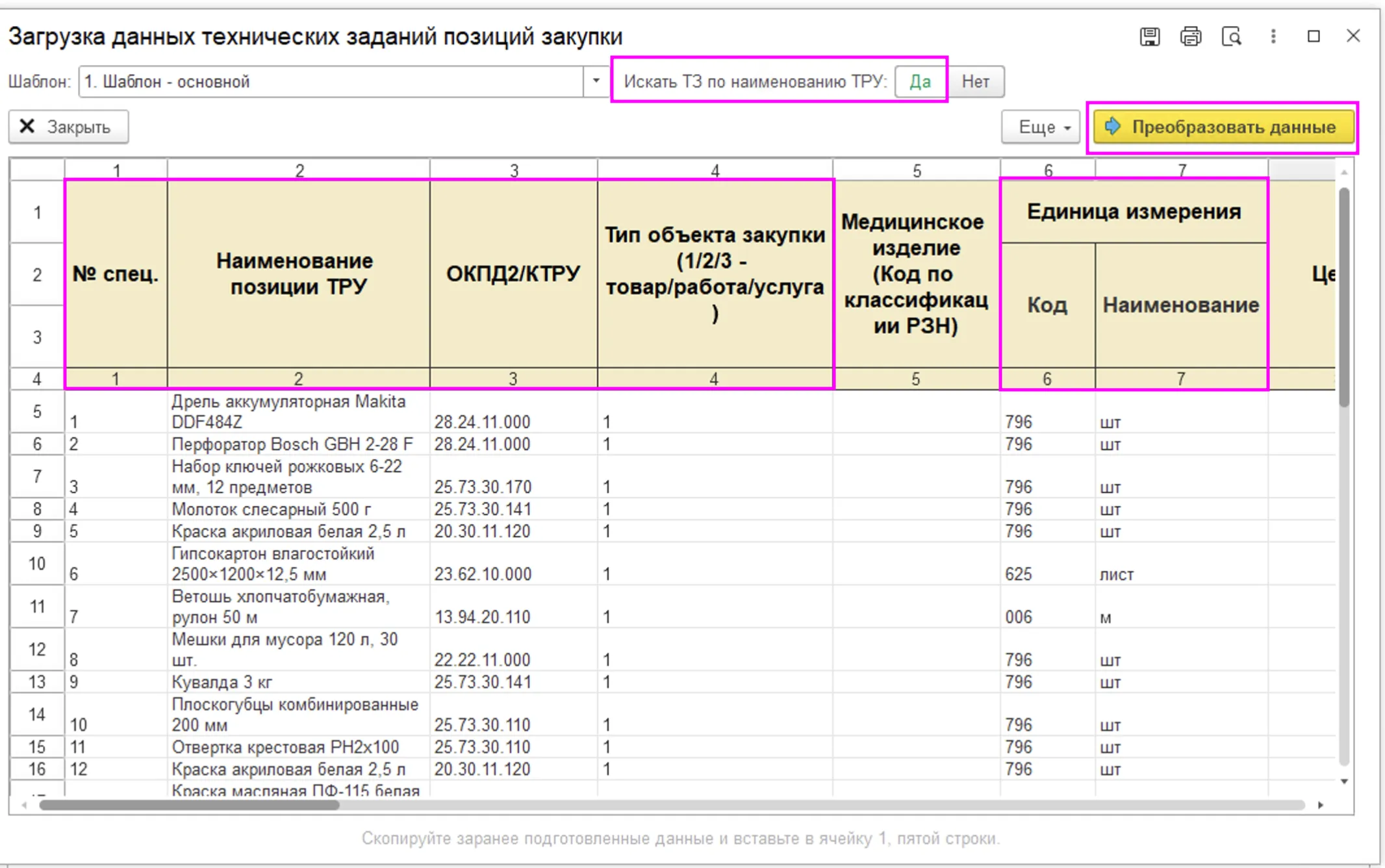This screenshot has height=868, width=1385.
Task: Select cell 'Молоток слесарный 500 г'
Action: [298, 509]
